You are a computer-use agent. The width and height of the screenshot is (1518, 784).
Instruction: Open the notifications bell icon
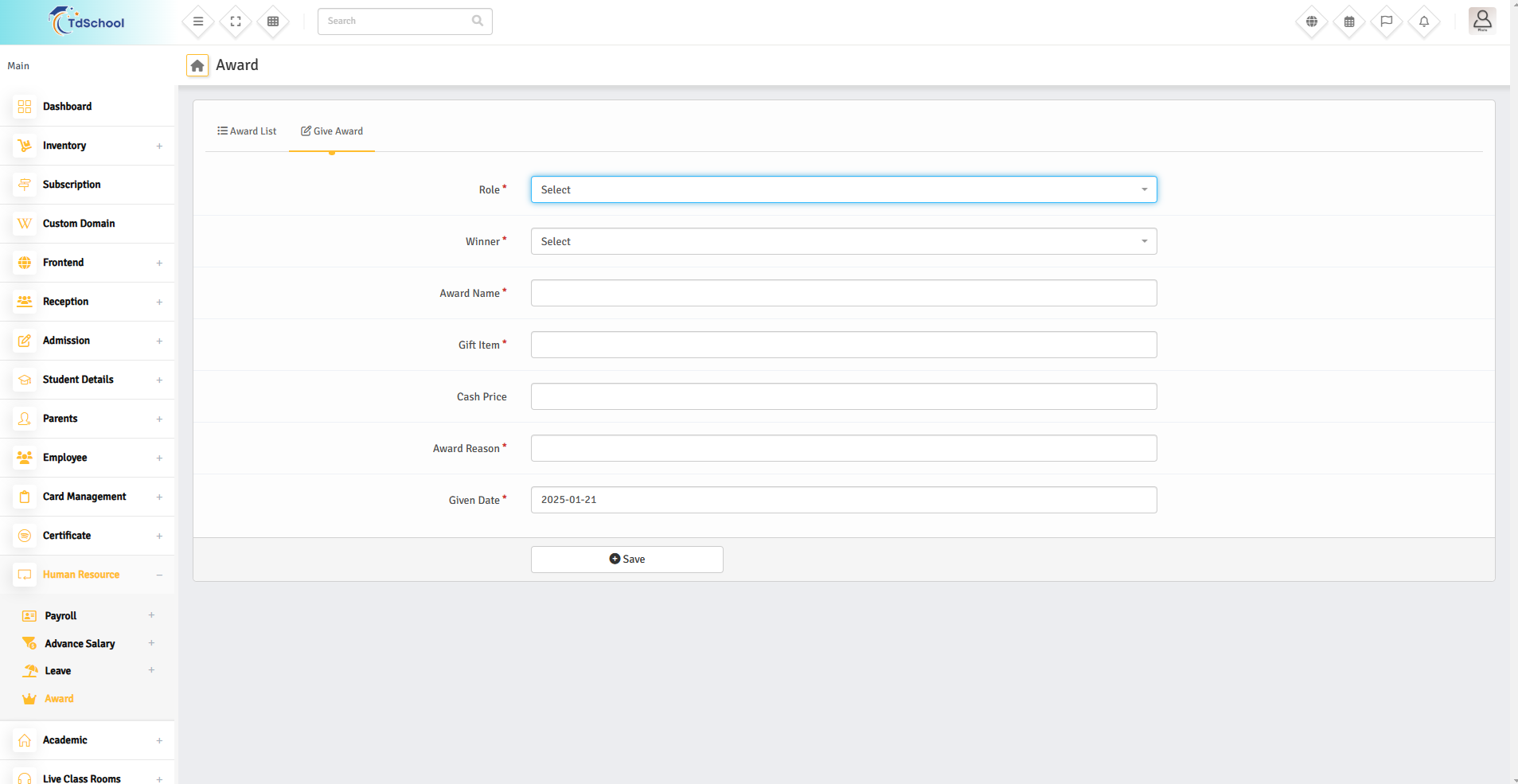tap(1424, 21)
